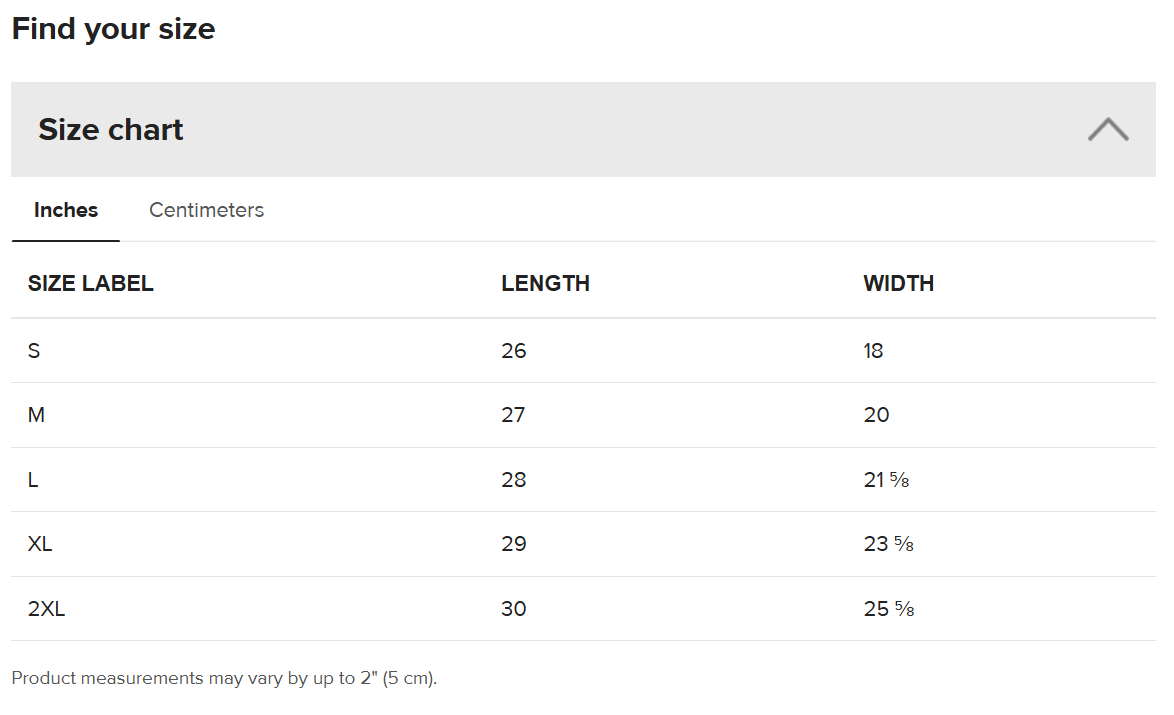Select the 2XL size label cell

46,609
